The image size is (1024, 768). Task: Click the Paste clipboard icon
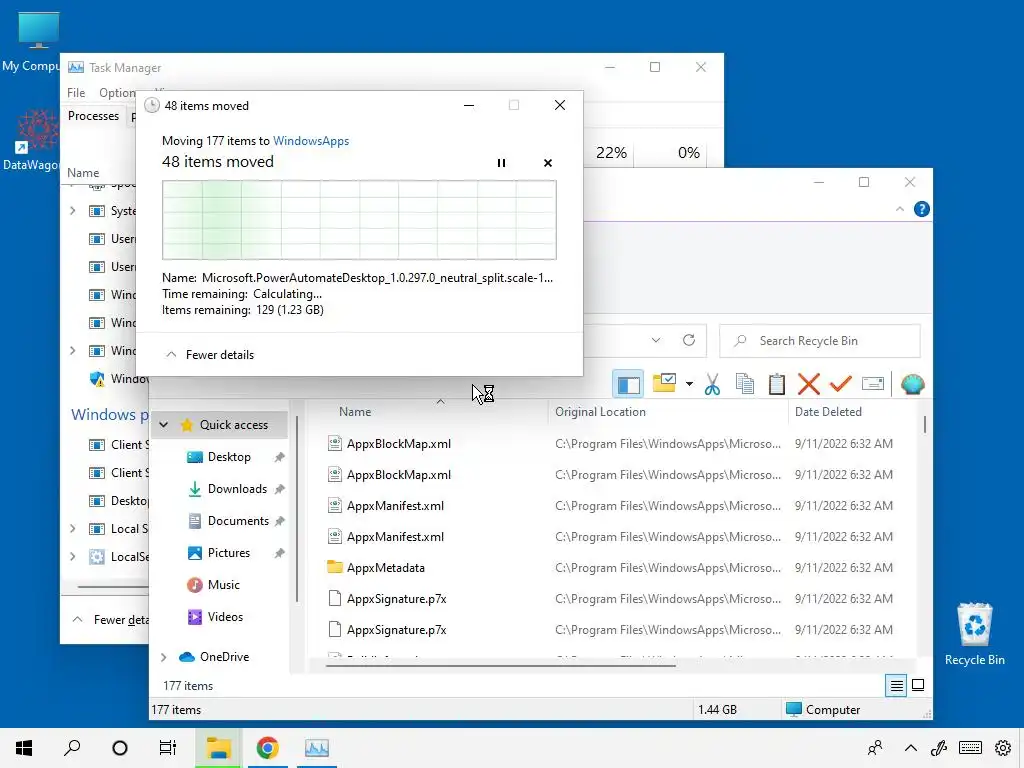click(x=776, y=384)
